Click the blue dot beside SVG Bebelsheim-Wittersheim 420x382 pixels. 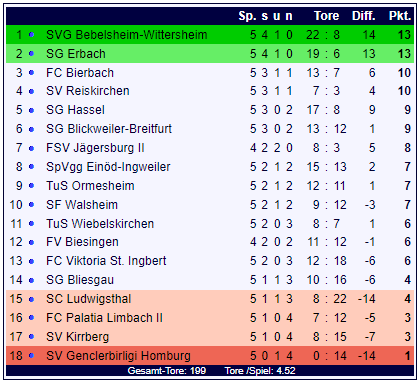[31, 34]
